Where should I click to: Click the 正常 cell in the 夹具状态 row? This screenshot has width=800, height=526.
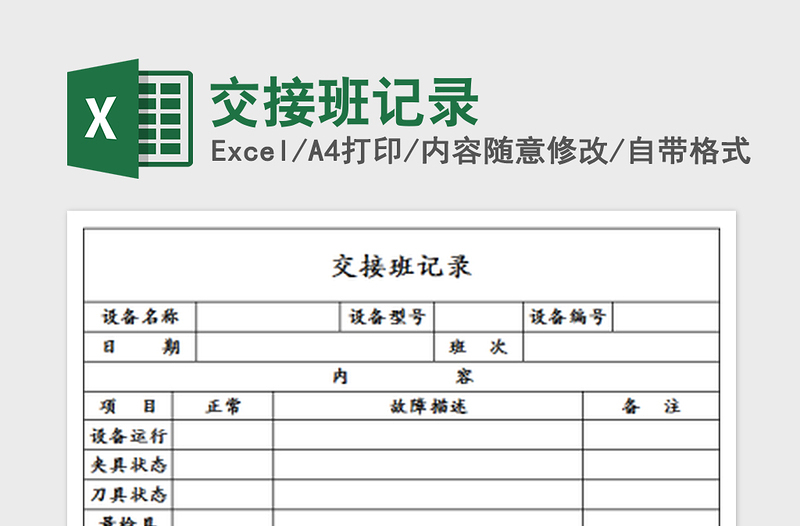223,465
